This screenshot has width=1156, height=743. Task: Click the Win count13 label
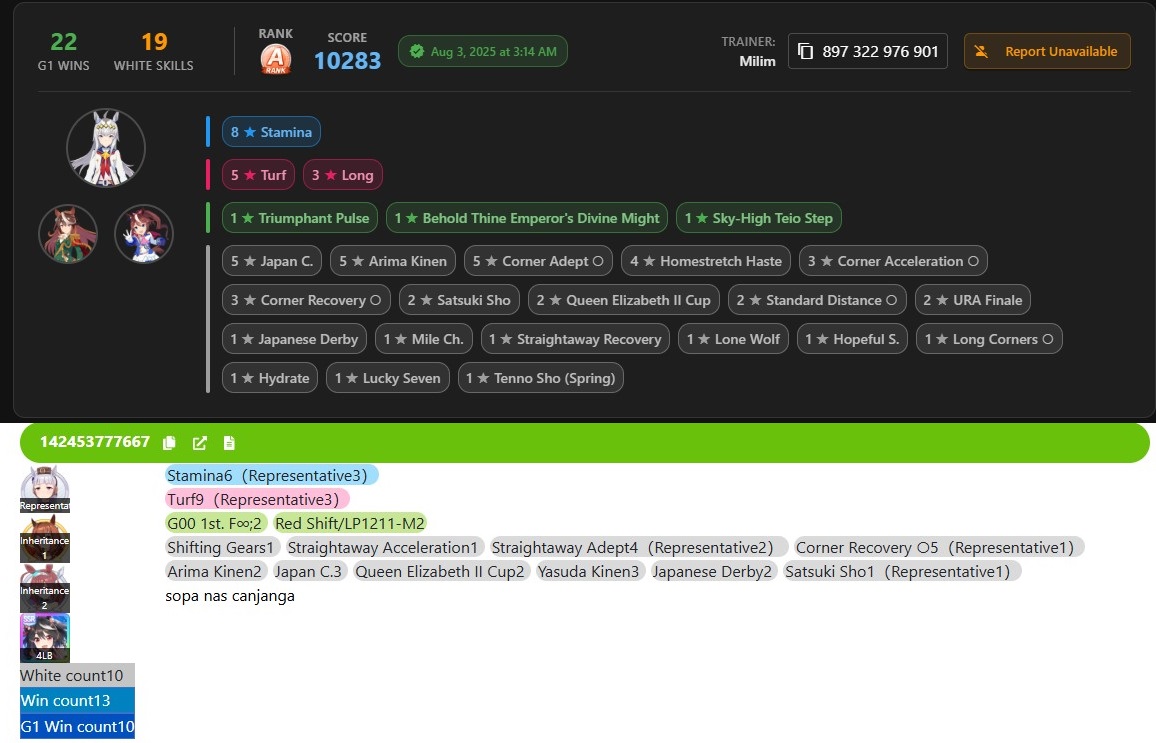coord(77,700)
